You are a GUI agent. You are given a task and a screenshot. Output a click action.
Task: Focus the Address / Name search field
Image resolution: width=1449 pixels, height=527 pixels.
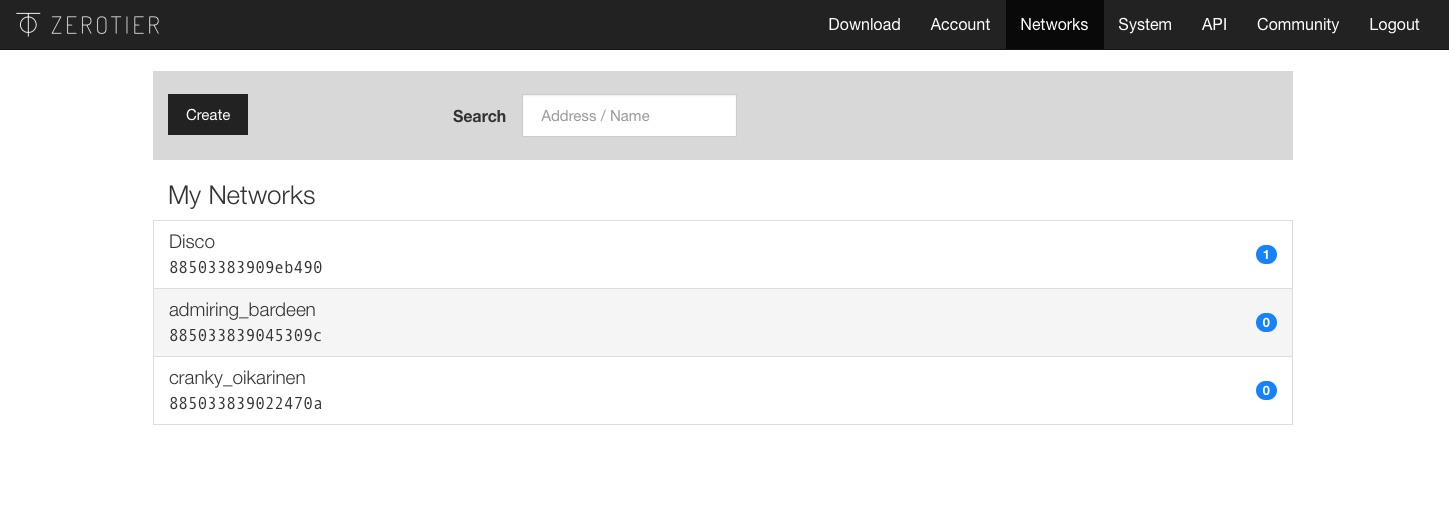tap(629, 116)
